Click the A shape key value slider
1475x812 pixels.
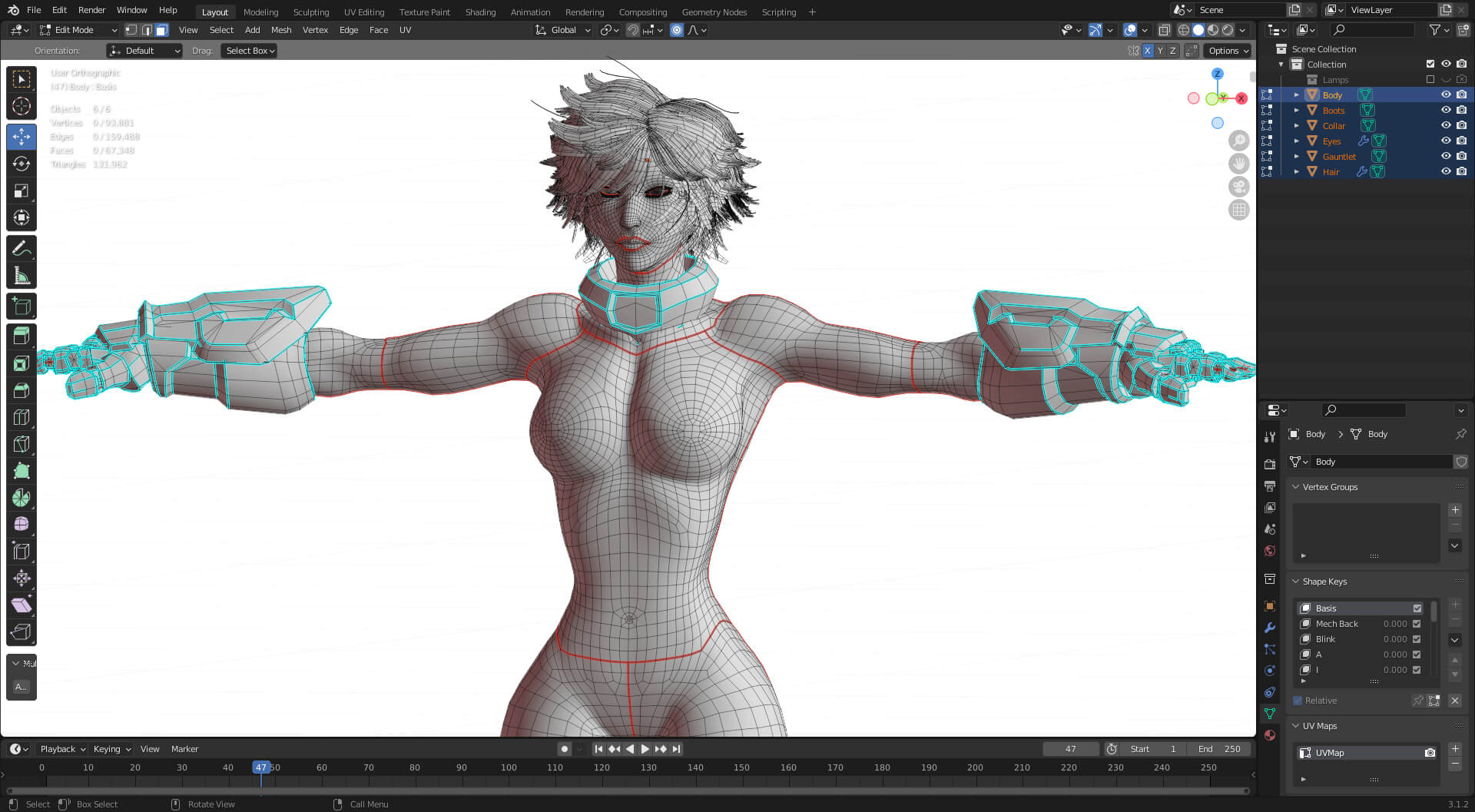[x=1394, y=655]
